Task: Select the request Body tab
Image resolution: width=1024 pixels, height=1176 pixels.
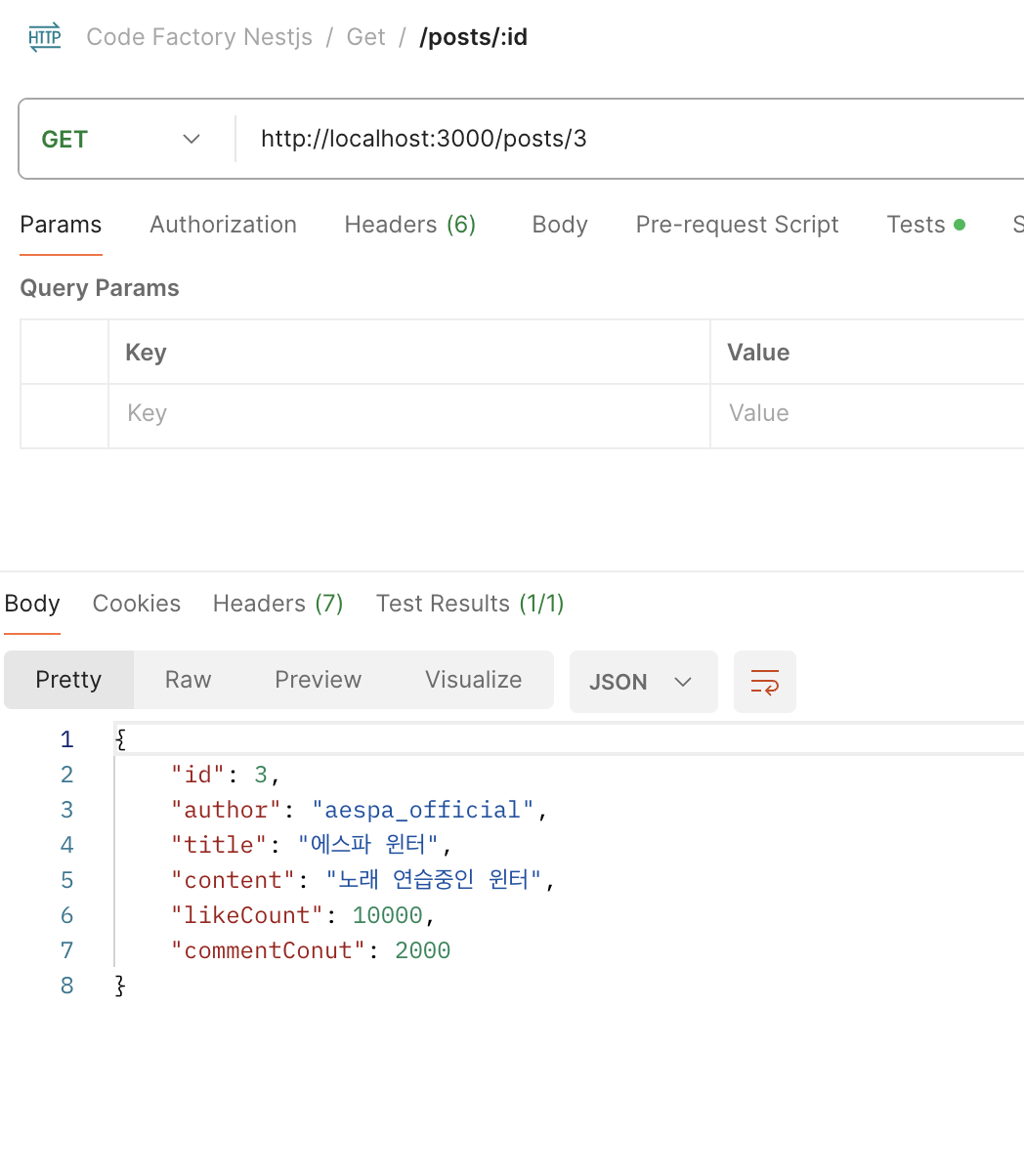Action: (560, 225)
